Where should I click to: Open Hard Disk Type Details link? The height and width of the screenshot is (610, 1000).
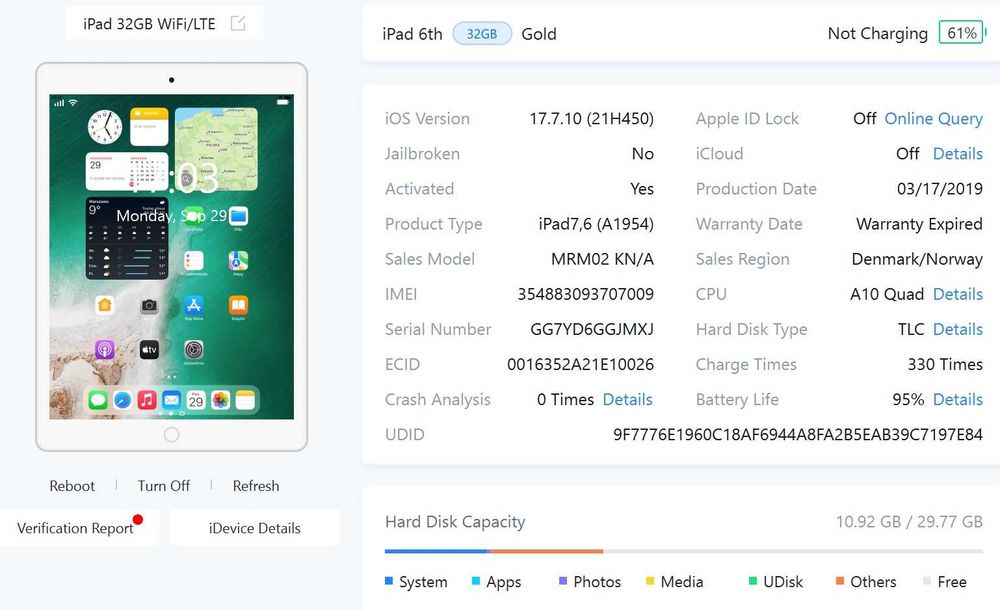958,329
